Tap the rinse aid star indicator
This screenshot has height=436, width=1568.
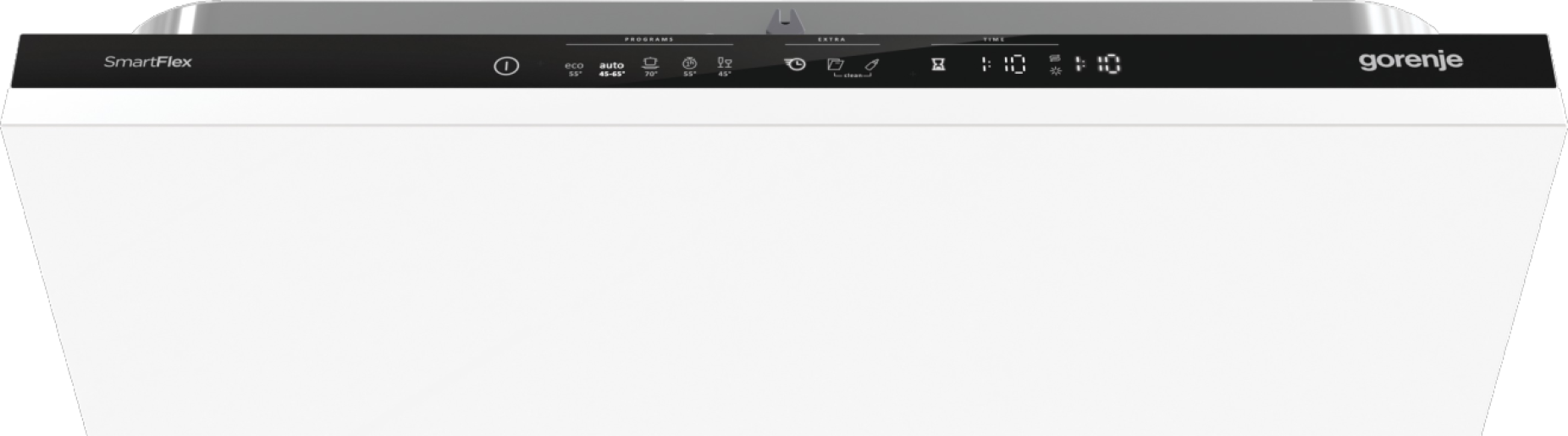click(x=1055, y=71)
